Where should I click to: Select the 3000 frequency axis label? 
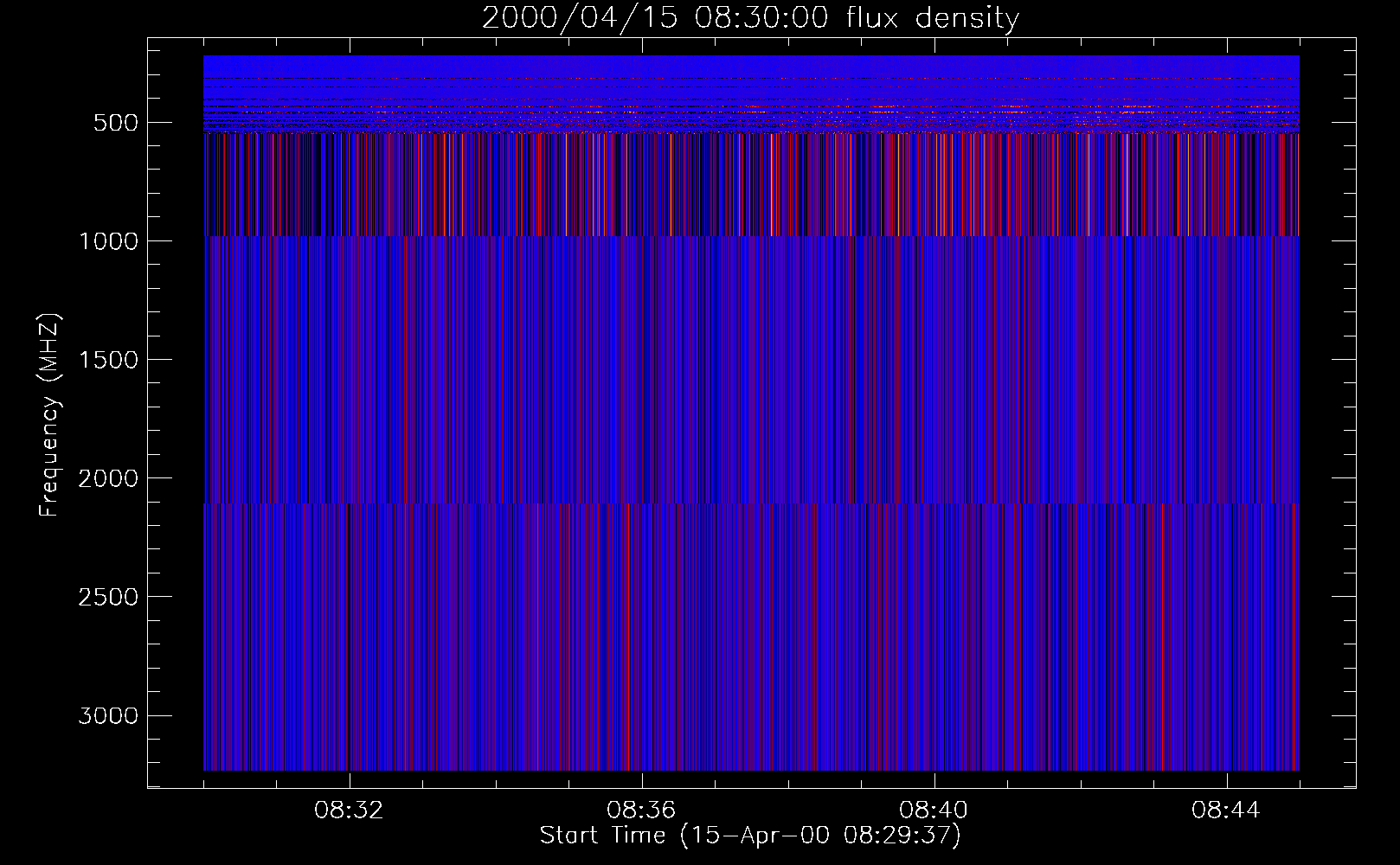108,715
